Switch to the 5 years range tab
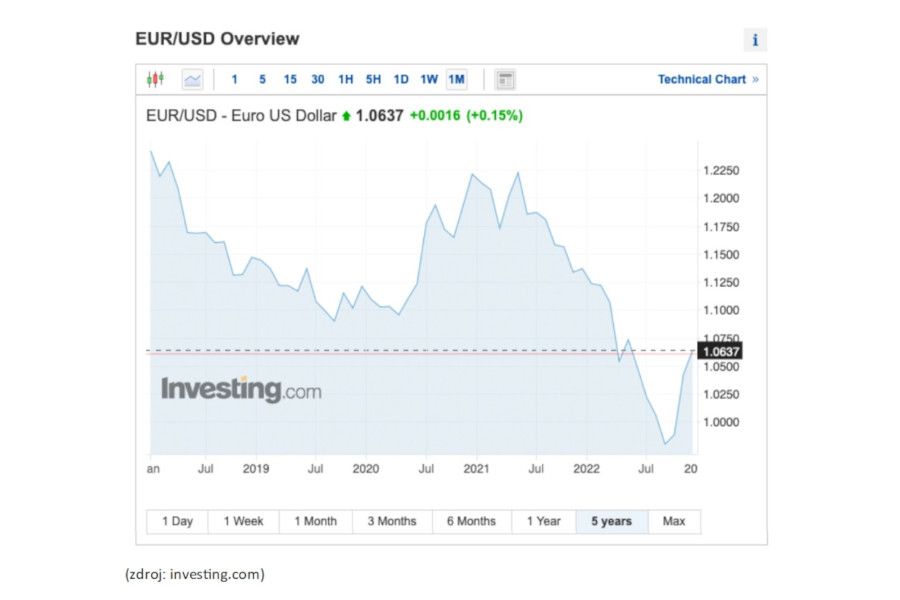The height and width of the screenshot is (600, 900). coord(612,521)
